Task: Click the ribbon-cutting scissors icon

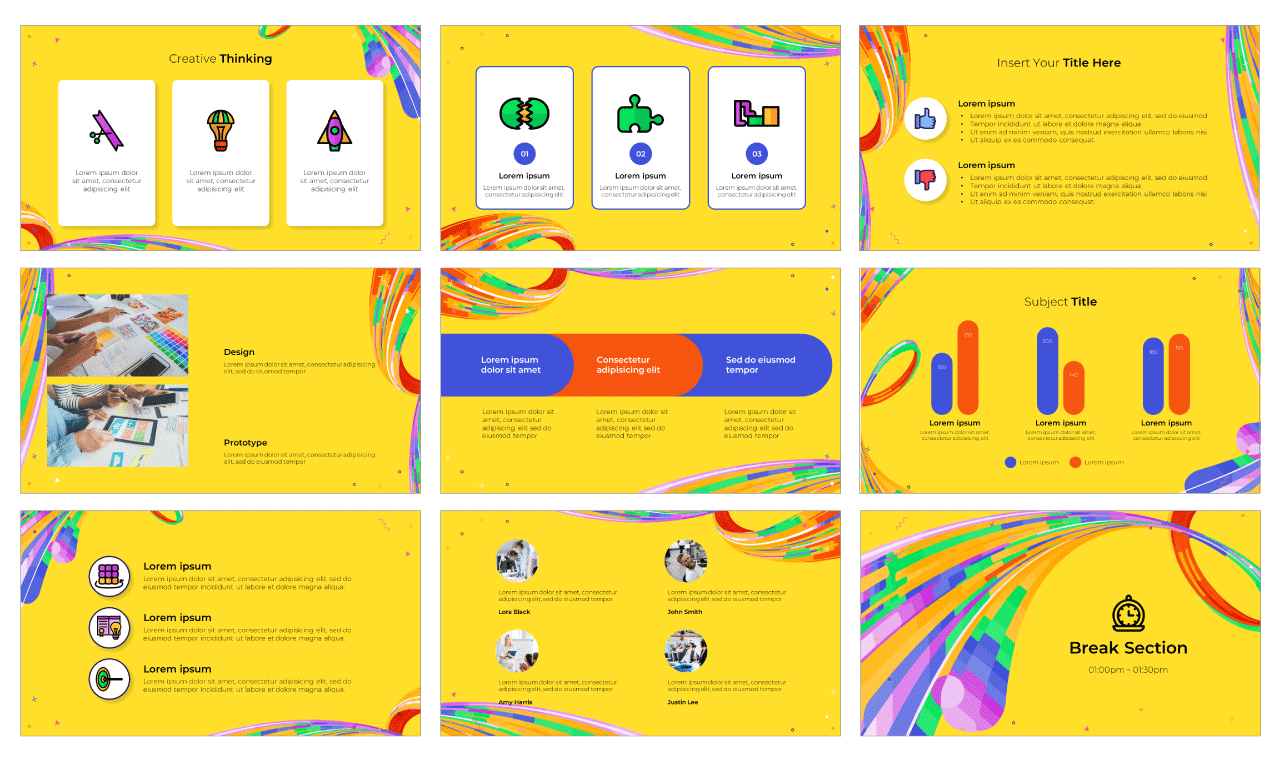Action: click(106, 130)
